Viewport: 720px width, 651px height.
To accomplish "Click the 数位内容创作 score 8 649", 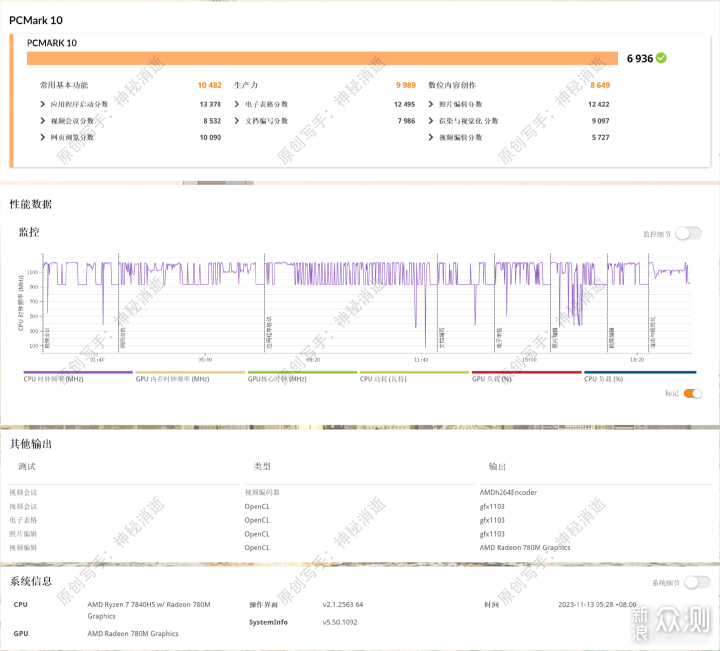I will pyautogui.click(x=600, y=85).
